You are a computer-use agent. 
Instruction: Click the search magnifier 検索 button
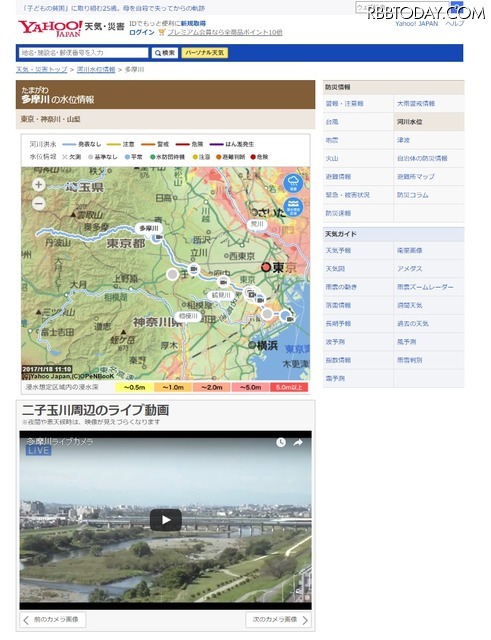point(165,53)
